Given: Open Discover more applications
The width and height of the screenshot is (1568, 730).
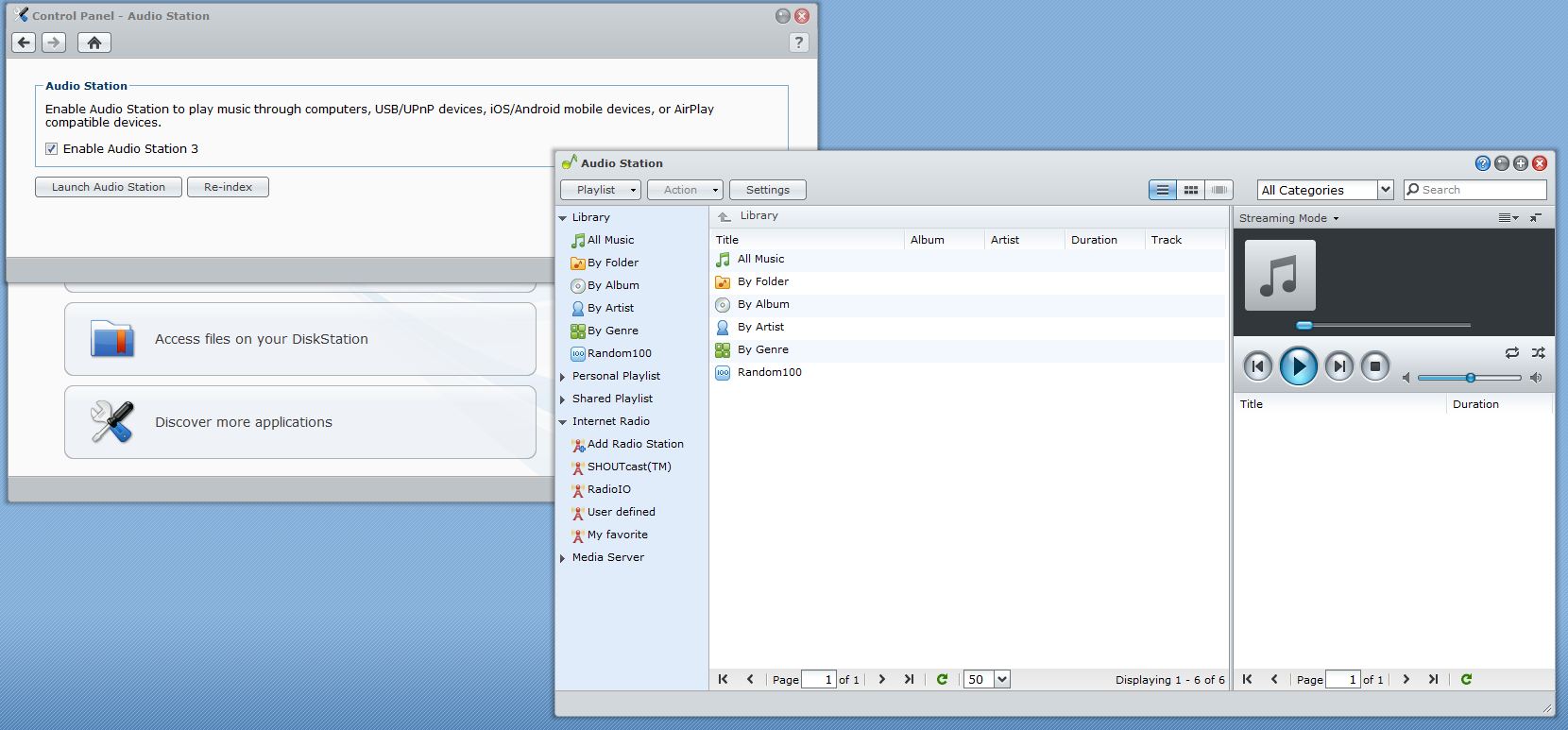Looking at the screenshot, I should click(300, 422).
